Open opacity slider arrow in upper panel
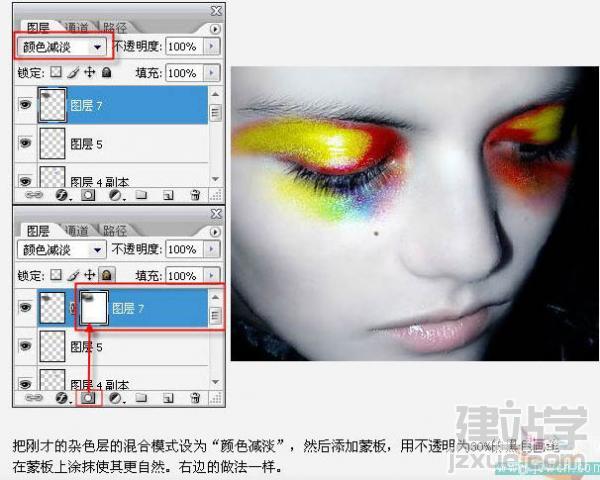 click(x=212, y=46)
